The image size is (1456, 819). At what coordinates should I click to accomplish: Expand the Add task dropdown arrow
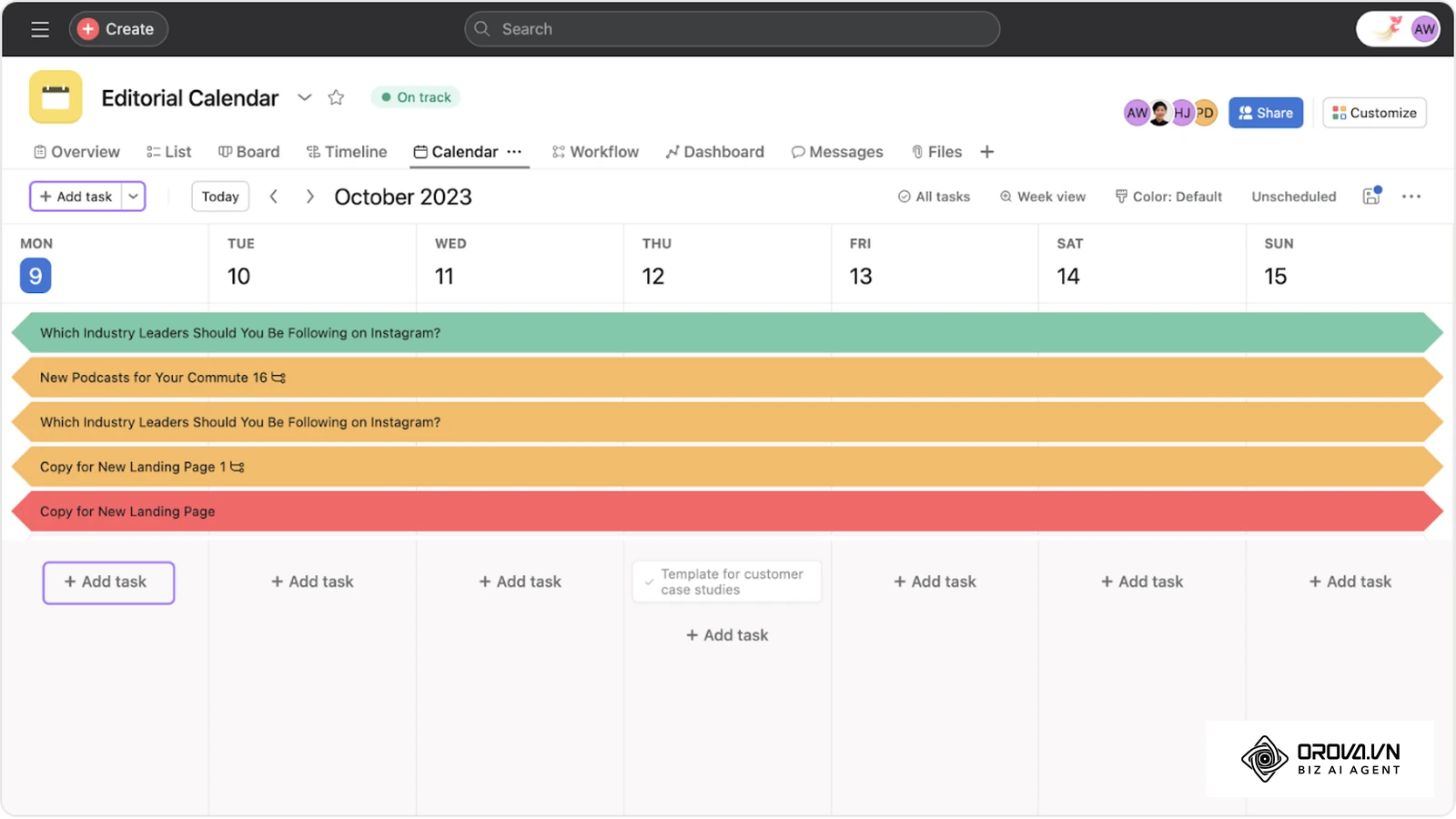134,197
